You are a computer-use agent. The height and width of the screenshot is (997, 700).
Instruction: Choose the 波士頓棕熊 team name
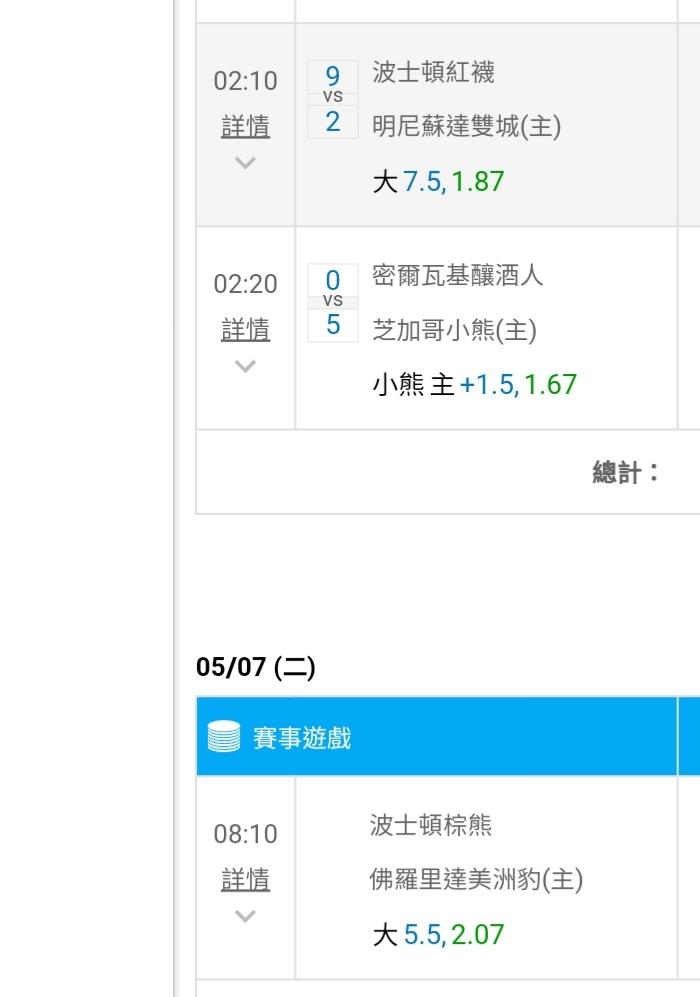click(x=430, y=825)
